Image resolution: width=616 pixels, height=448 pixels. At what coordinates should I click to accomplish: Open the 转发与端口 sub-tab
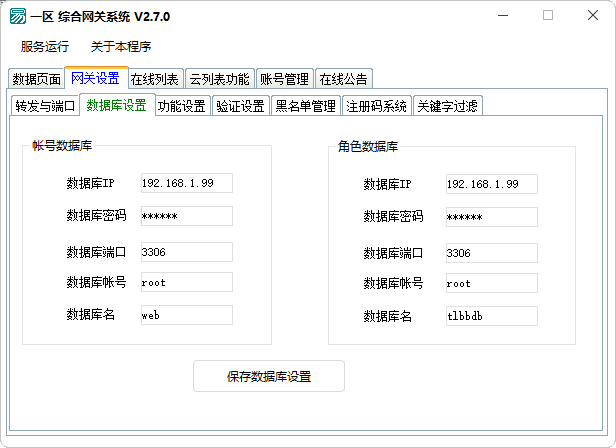pyautogui.click(x=45, y=106)
